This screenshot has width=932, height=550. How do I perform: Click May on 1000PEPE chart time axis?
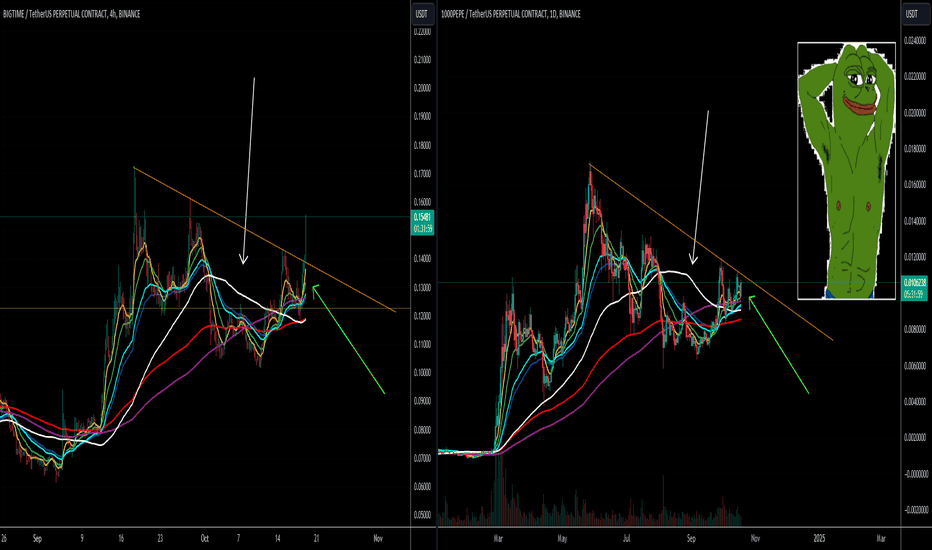[x=562, y=539]
